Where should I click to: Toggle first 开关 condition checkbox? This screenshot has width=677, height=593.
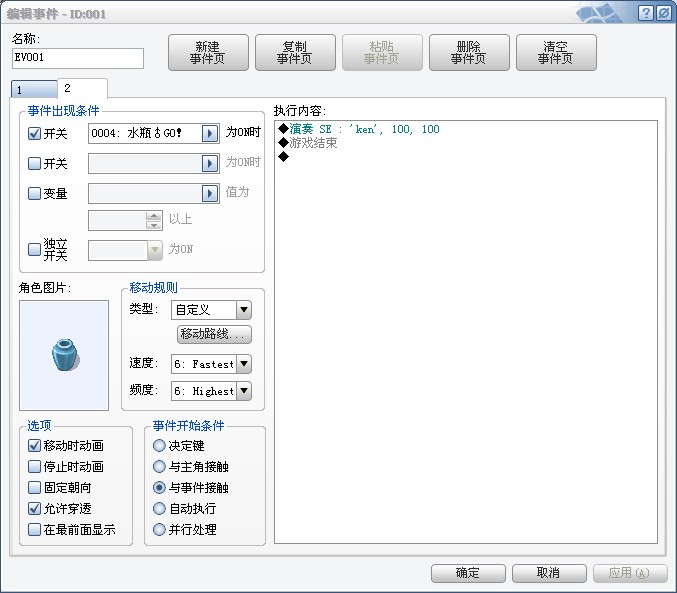(x=35, y=133)
